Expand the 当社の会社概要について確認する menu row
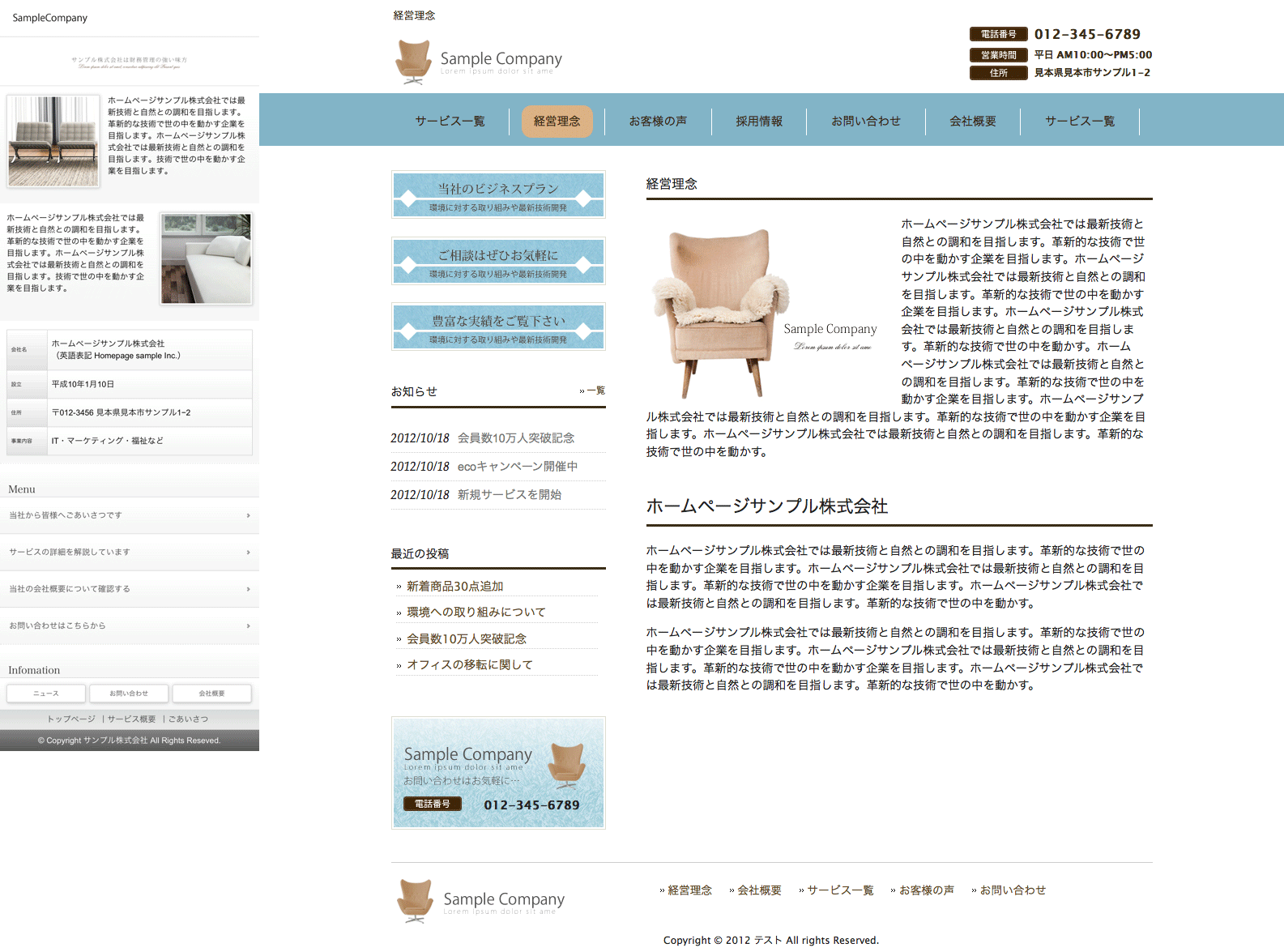Viewport: 1284px width, 952px height. (130, 589)
